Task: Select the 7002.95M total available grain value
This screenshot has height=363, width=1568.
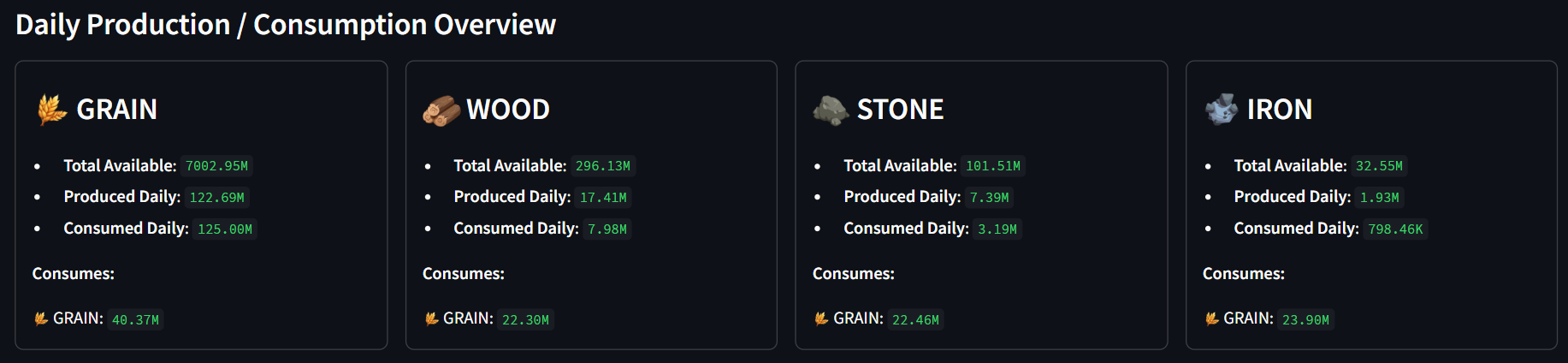Action: 217,166
